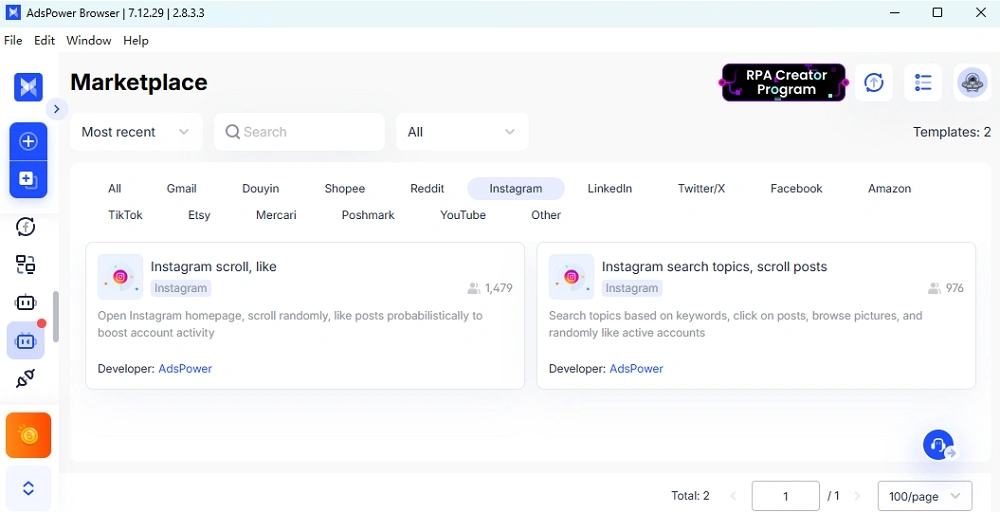Expand the sidebar with the arrow toggle

click(56, 109)
